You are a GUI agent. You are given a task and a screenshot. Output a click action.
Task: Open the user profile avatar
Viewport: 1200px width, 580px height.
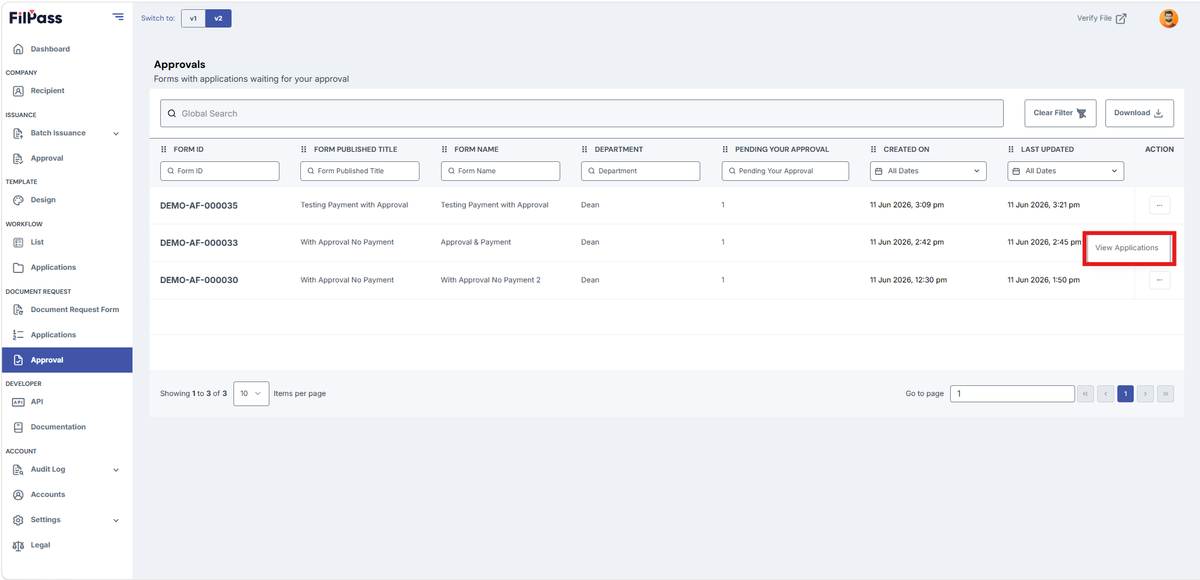pyautogui.click(x=1168, y=18)
